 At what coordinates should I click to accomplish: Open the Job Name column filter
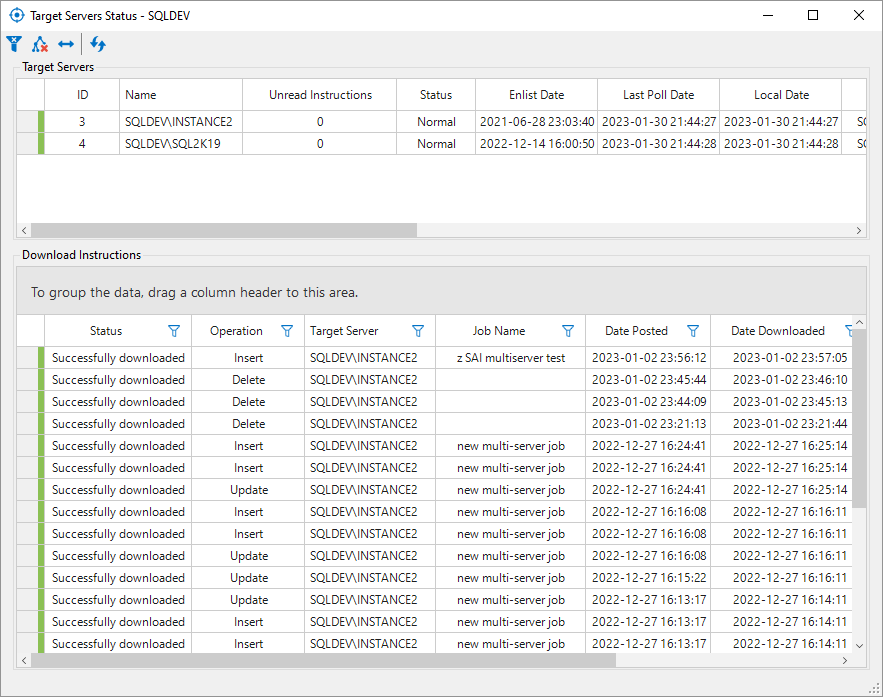[x=568, y=331]
